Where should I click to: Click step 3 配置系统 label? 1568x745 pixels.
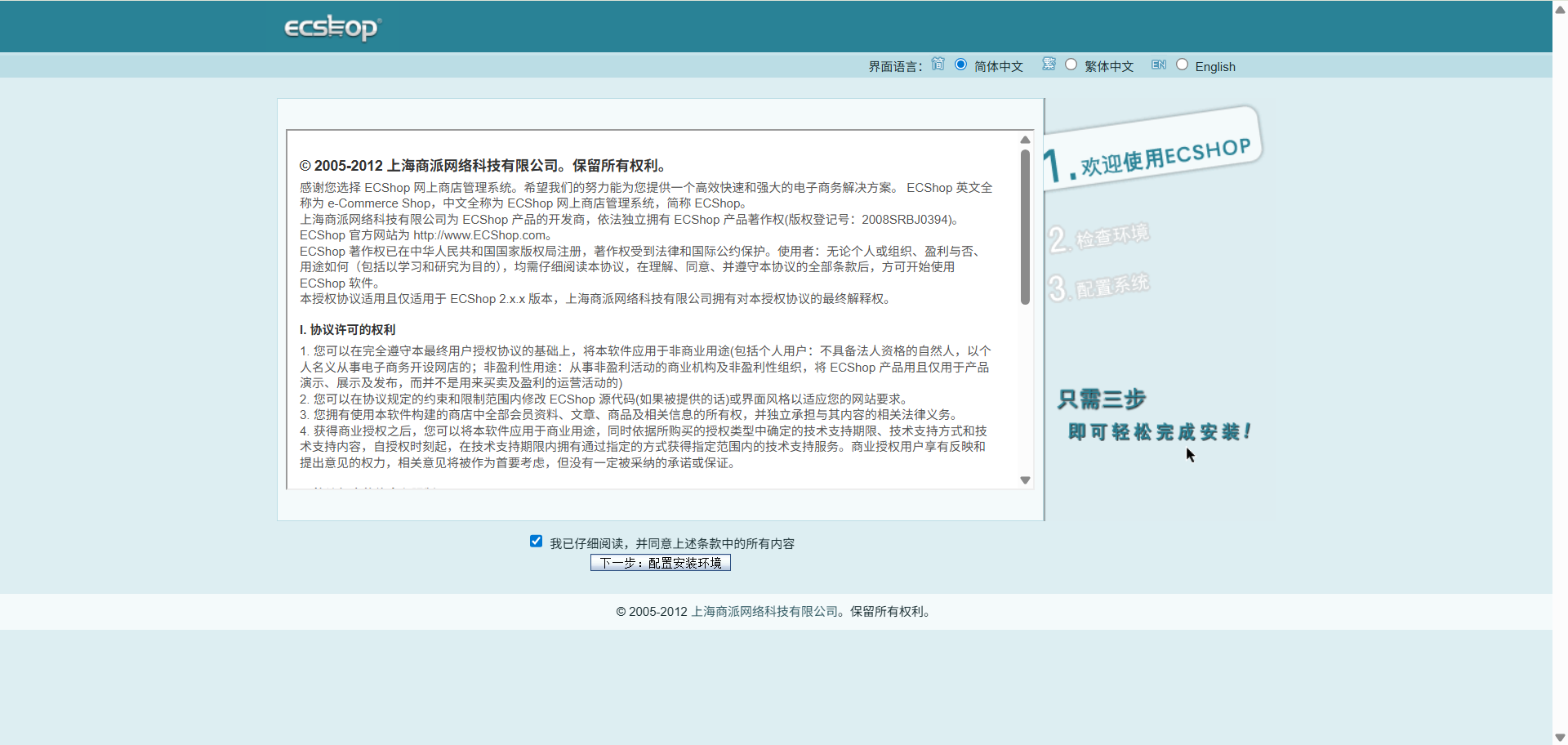[1099, 287]
